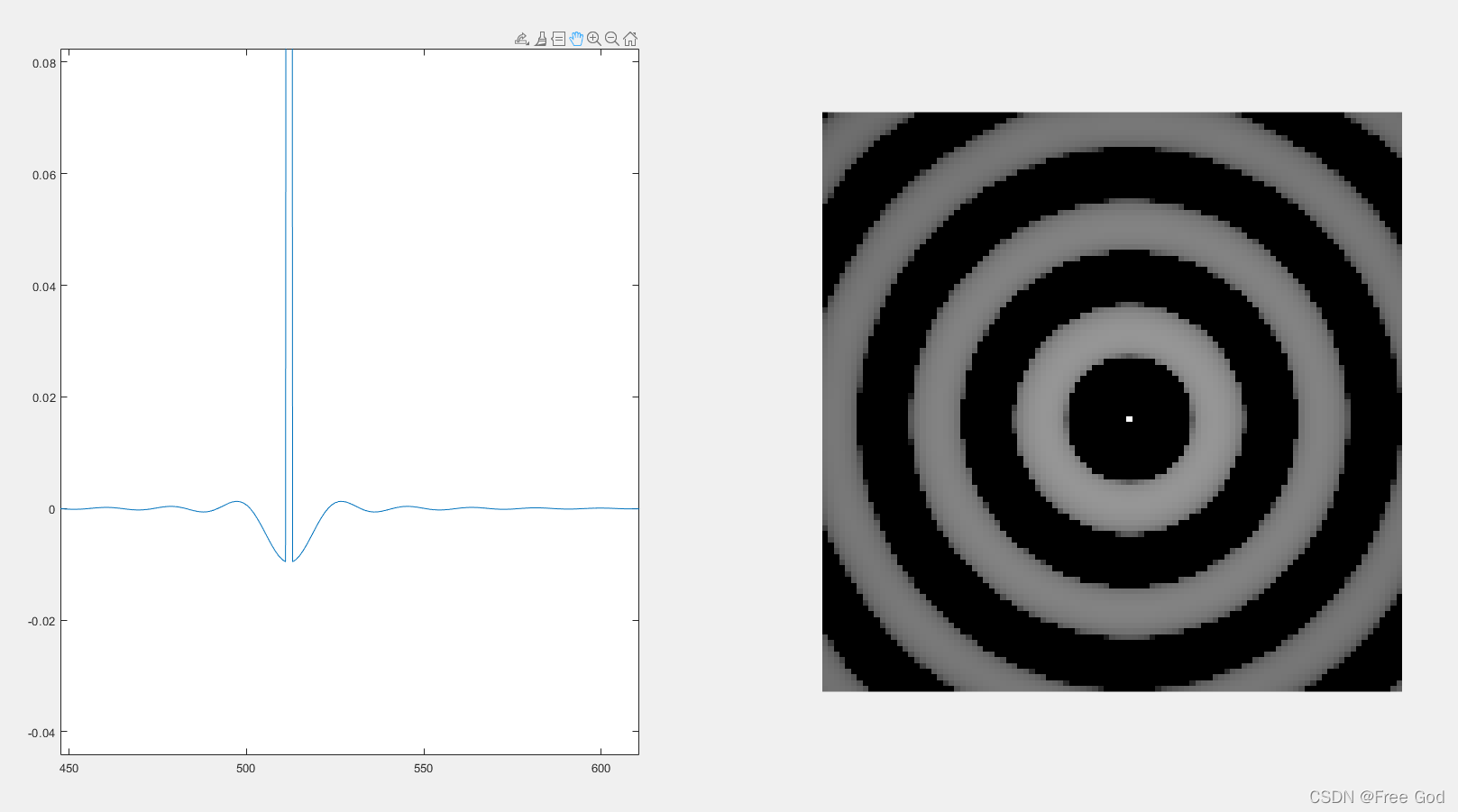
Task: Click the x-axis tick label 600
Action: pos(601,769)
